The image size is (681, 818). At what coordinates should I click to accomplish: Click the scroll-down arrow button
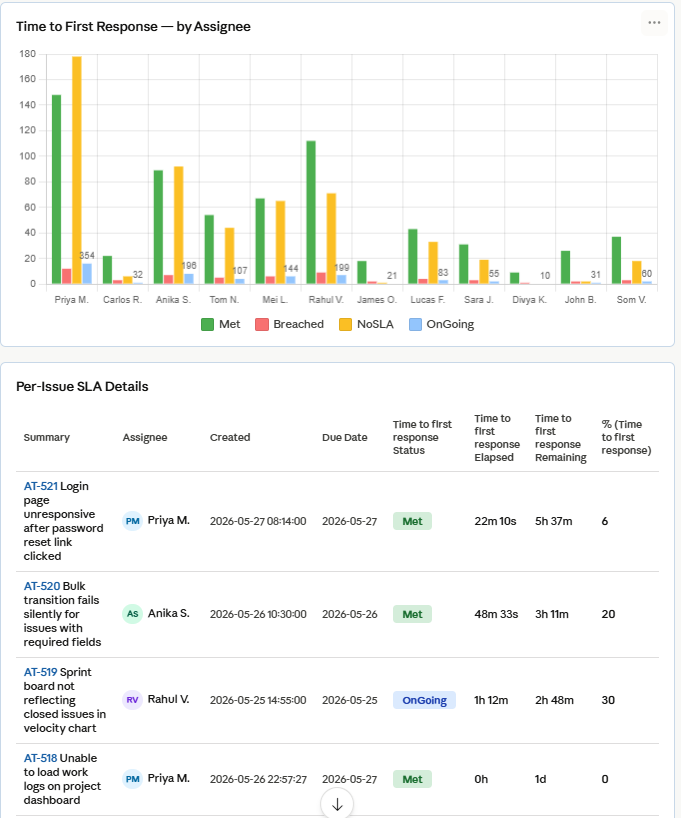337,804
